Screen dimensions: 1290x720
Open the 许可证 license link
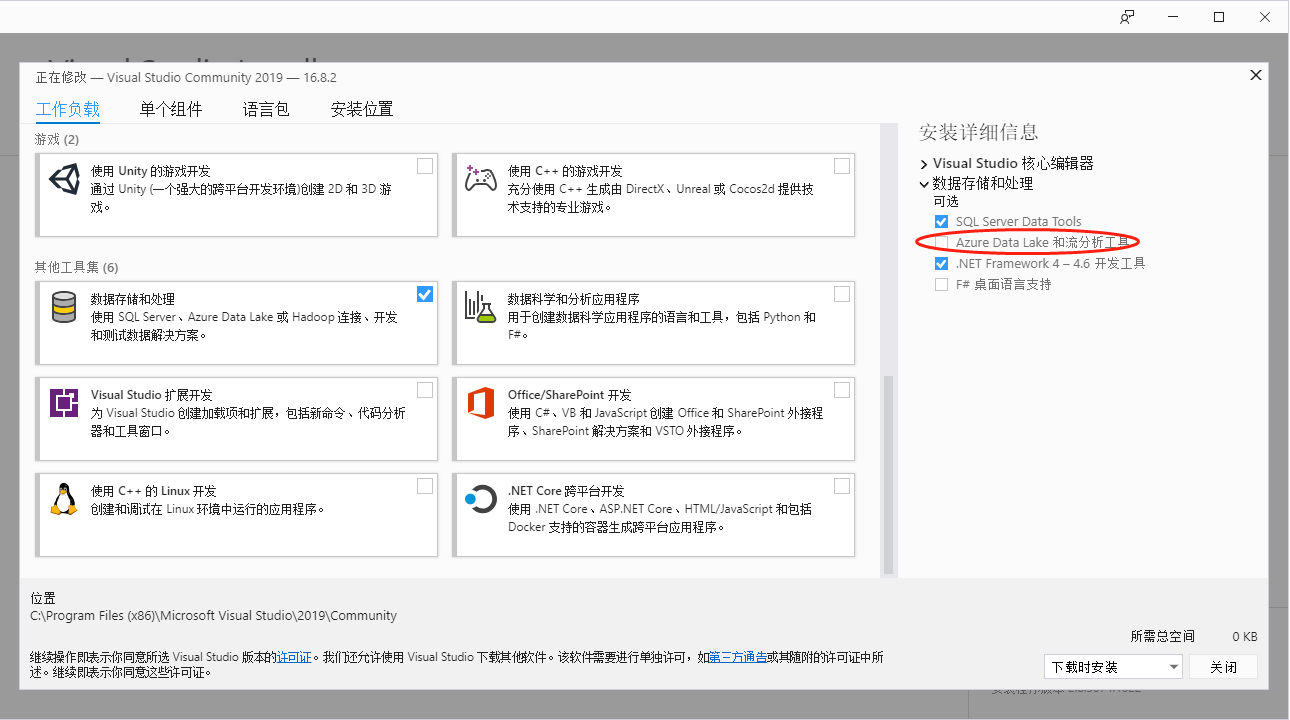pyautogui.click(x=295, y=657)
